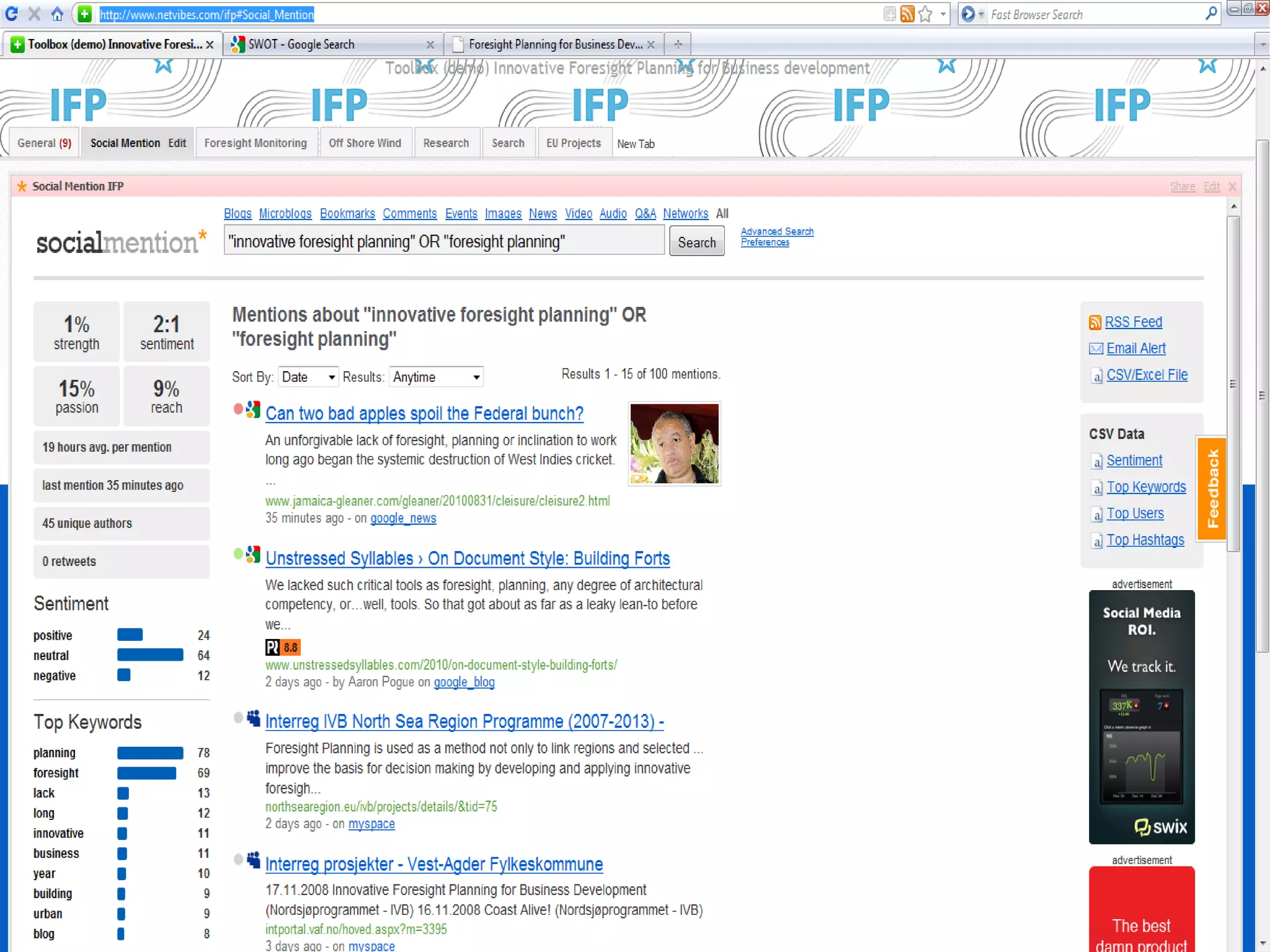Image resolution: width=1270 pixels, height=952 pixels.
Task: Bookmark page with the star icon
Action: click(925, 14)
